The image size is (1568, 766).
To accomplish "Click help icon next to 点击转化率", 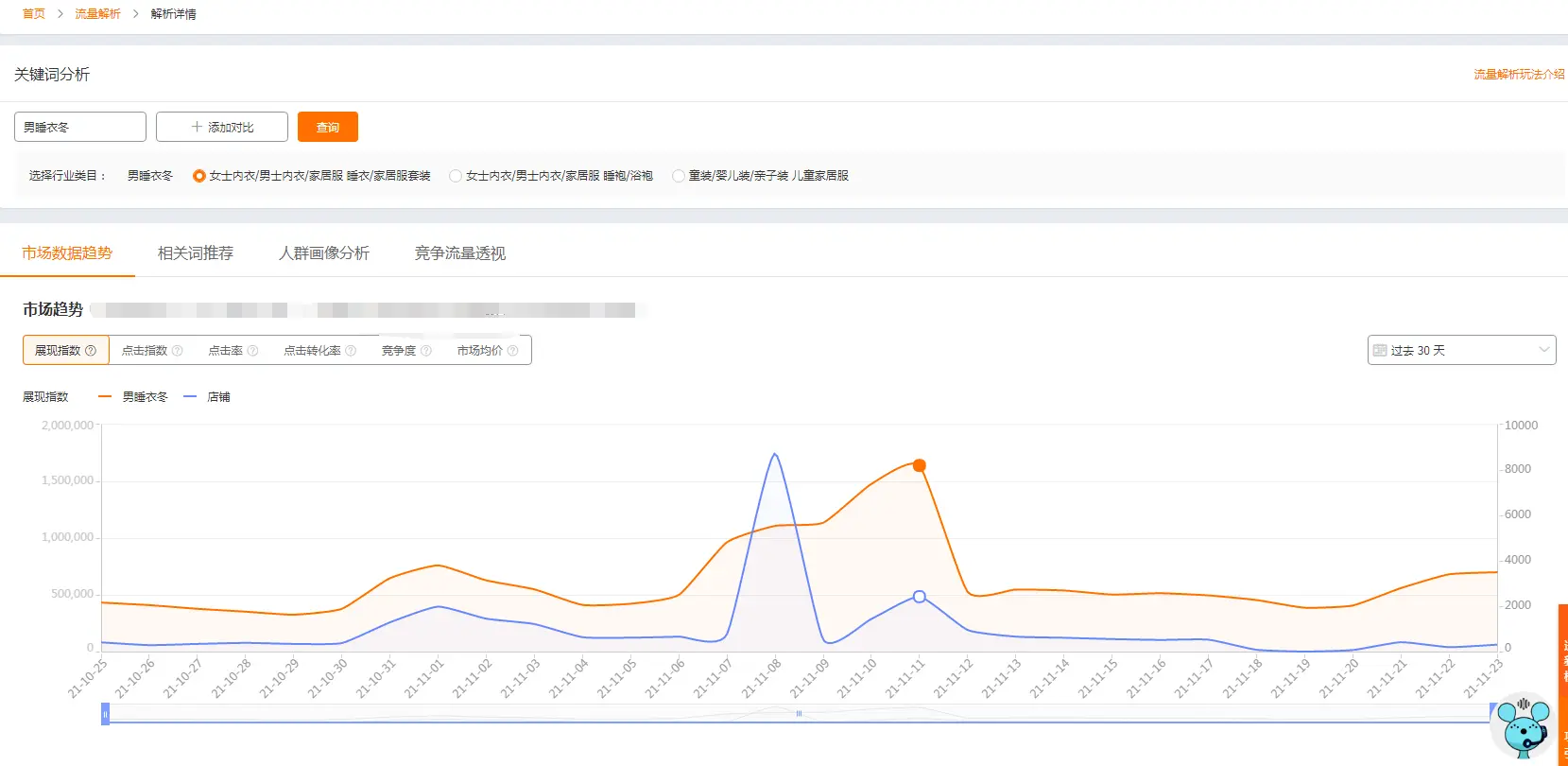I will tap(351, 351).
